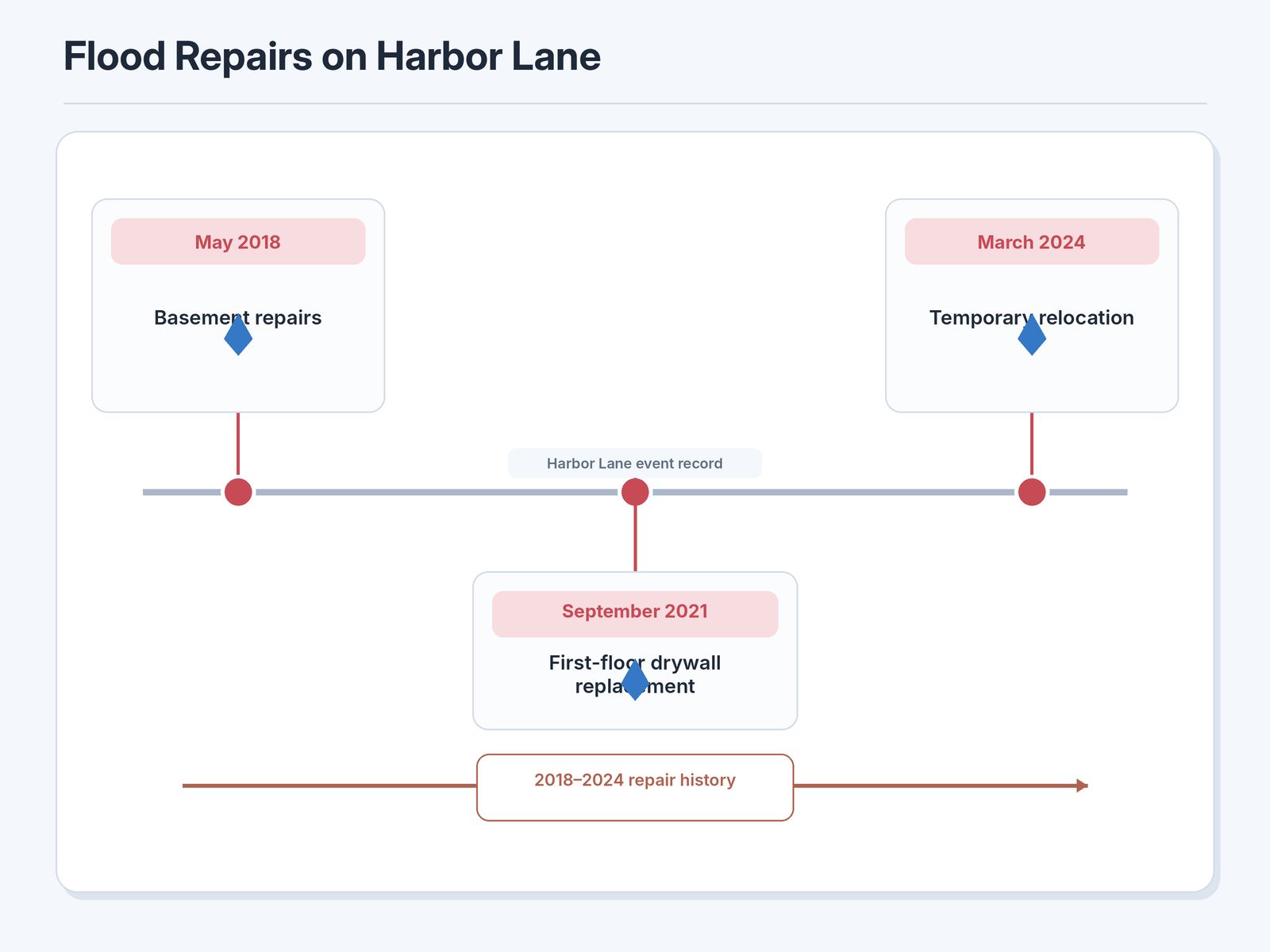Viewport: 1270px width, 952px height.
Task: Click the blue diamond in the May 2018 card
Action: tap(238, 335)
